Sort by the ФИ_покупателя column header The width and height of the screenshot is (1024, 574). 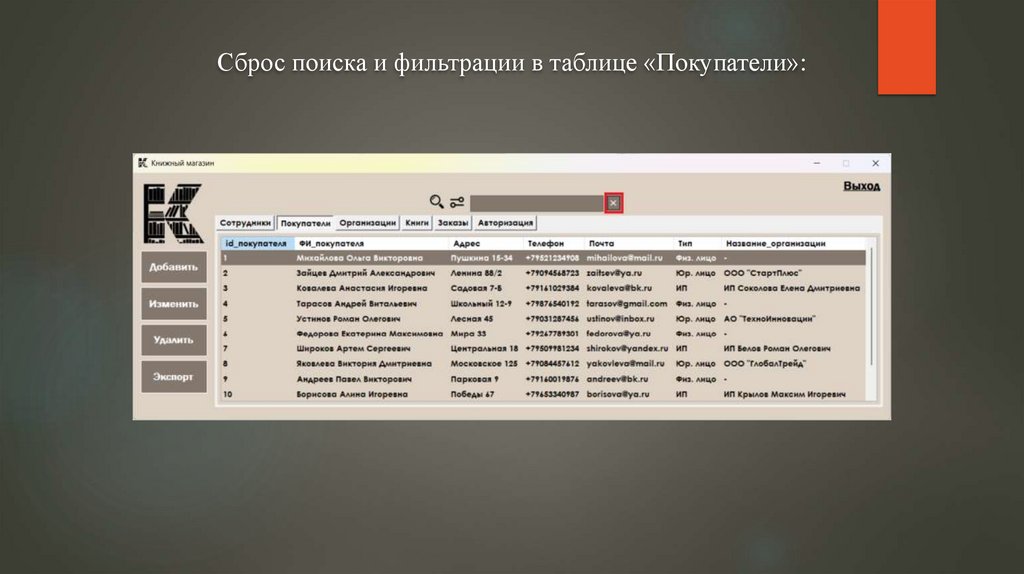coord(331,243)
